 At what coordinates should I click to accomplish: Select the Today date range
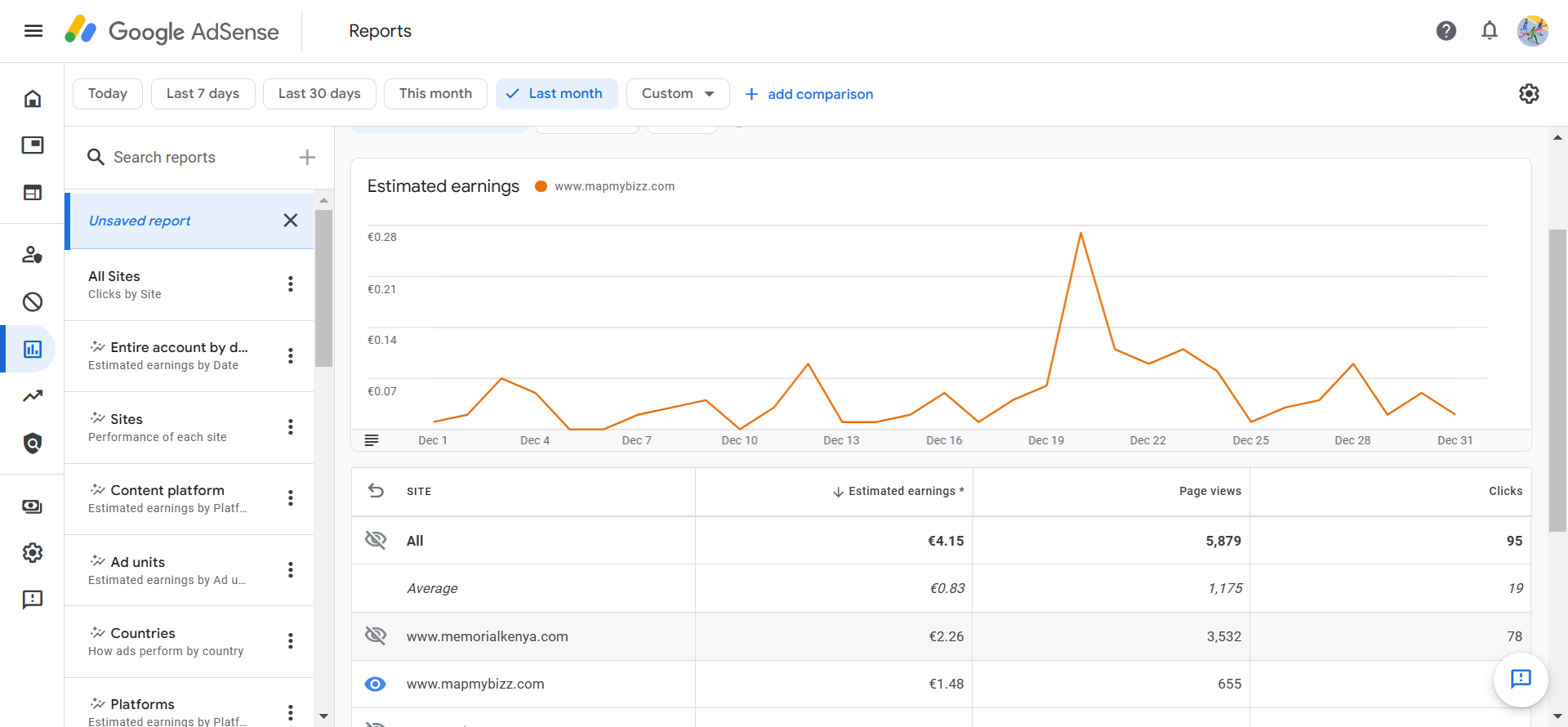[108, 94]
